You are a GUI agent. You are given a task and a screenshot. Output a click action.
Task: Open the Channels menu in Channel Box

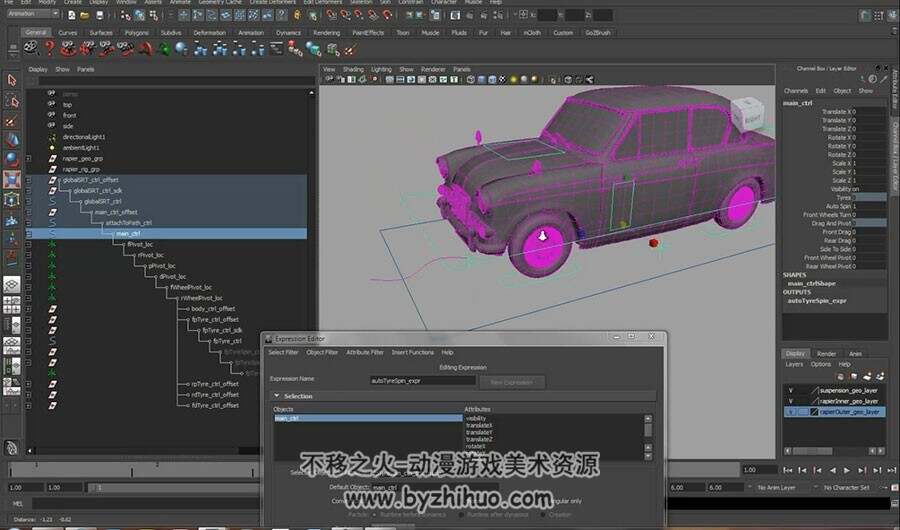click(x=796, y=91)
